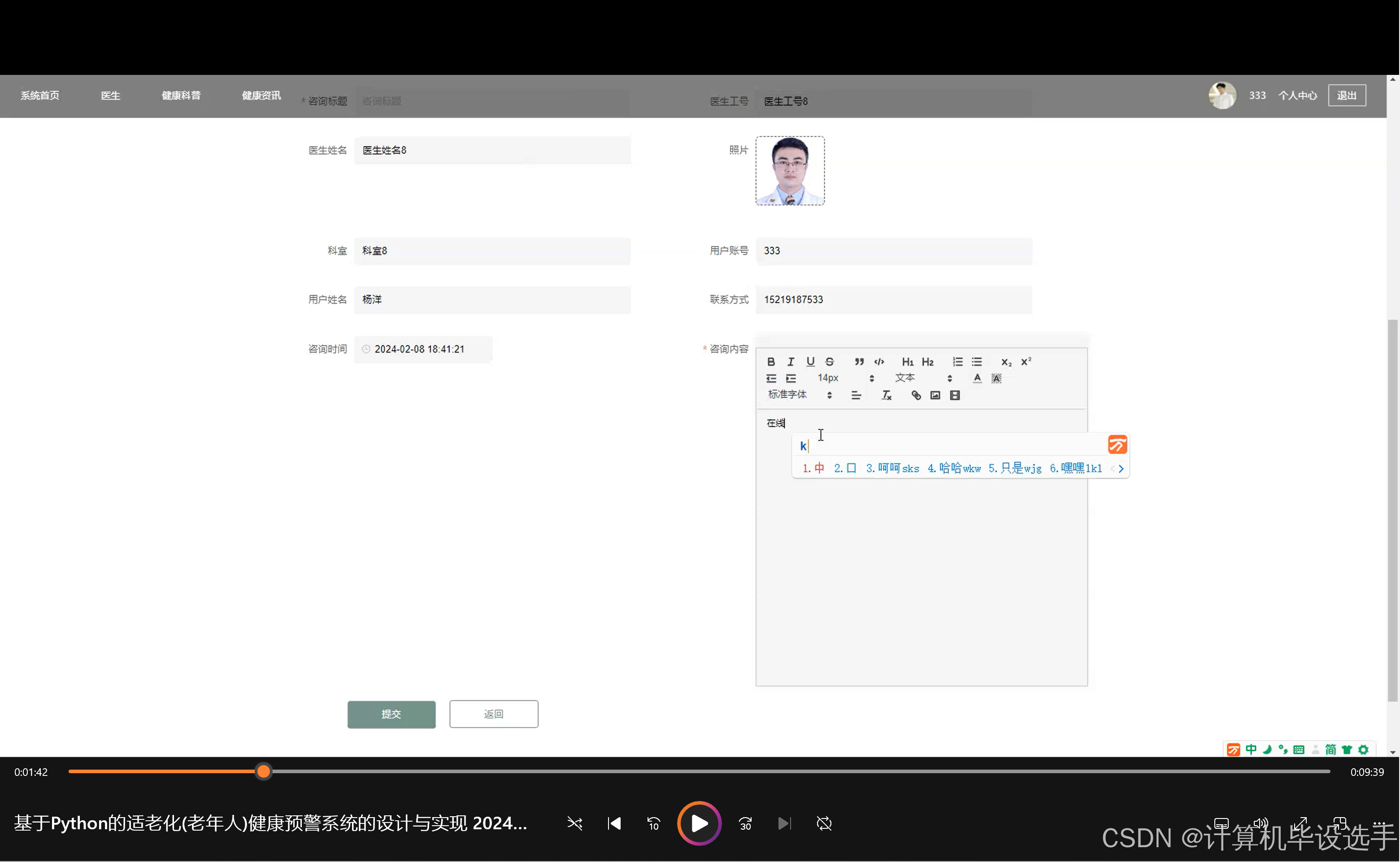Image resolution: width=1400 pixels, height=862 pixels.
Task: Apply superscript formatting
Action: tap(1026, 361)
